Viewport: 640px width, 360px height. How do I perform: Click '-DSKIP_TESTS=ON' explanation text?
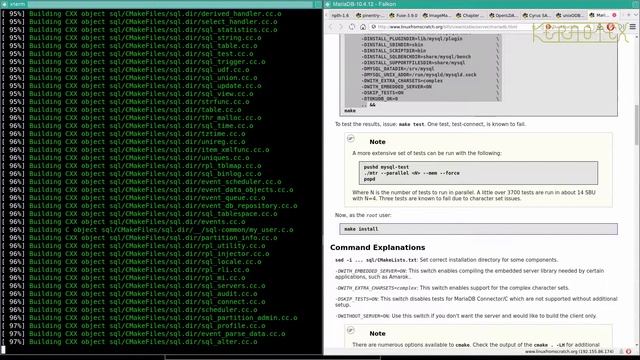pos(476,302)
